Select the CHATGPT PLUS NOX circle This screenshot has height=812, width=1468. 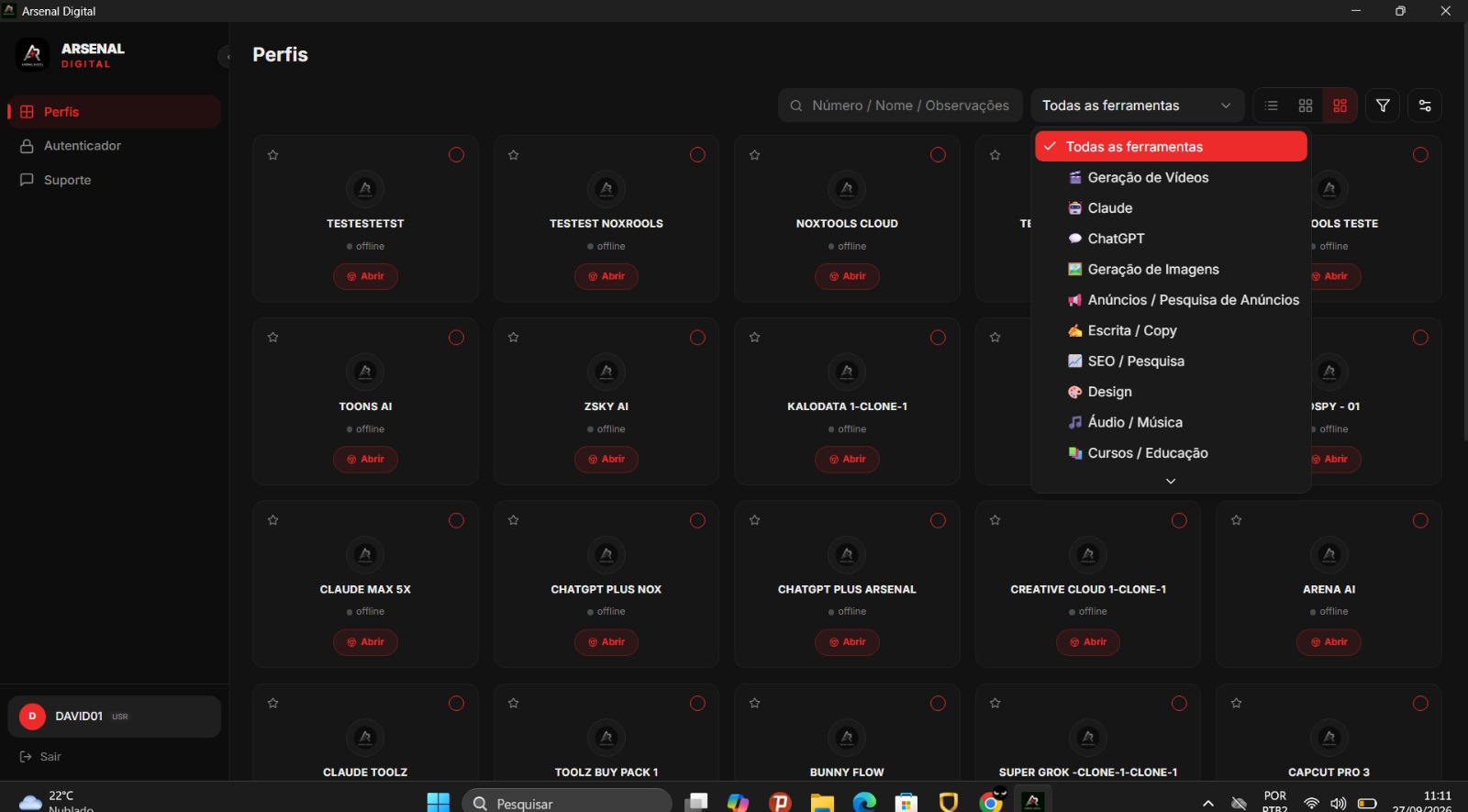tap(697, 520)
